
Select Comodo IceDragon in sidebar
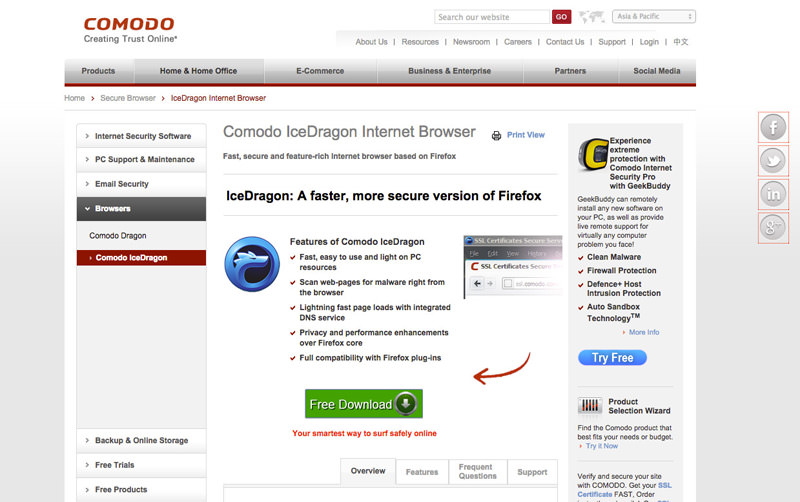141,258
